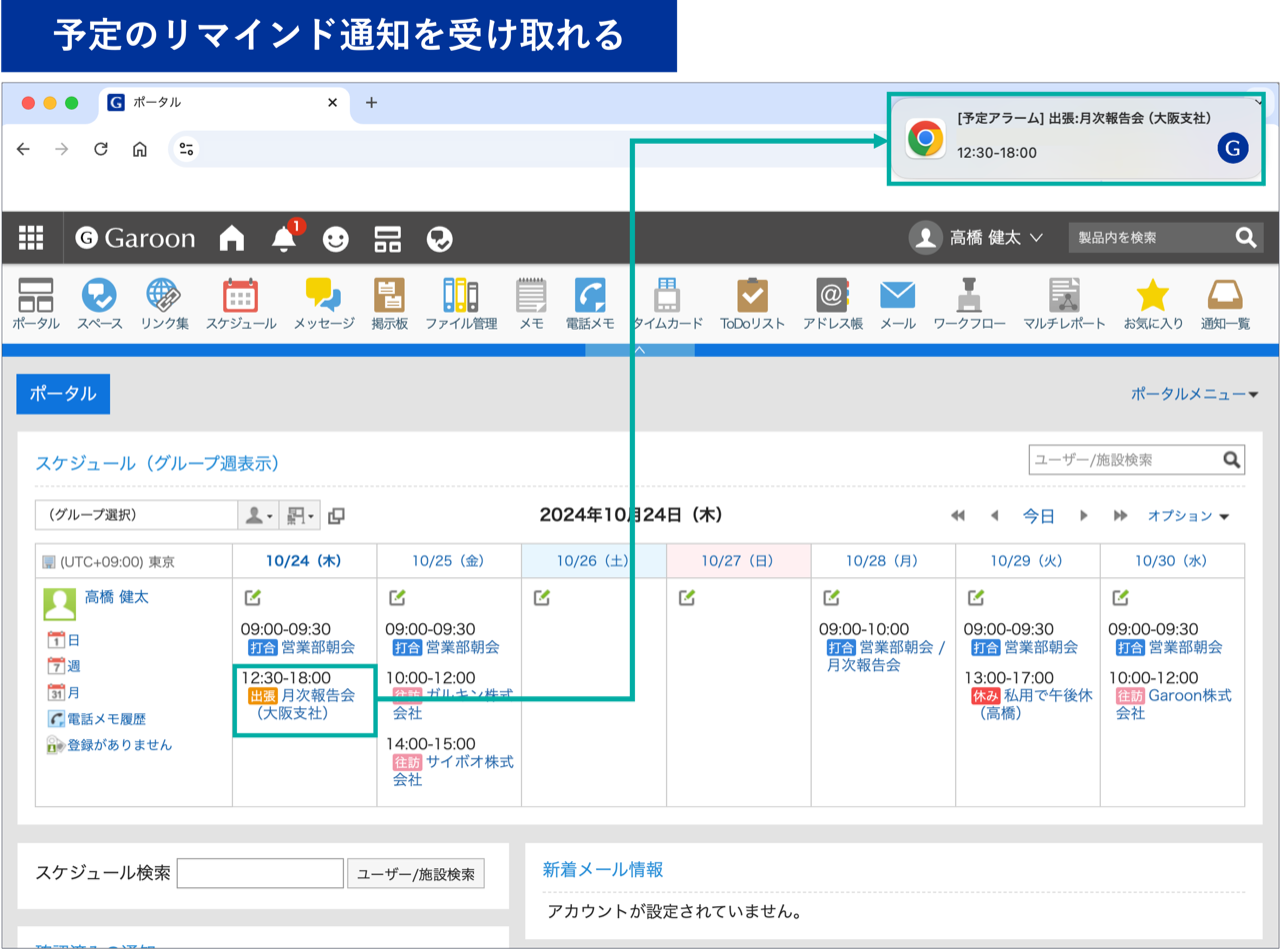Add a new appointment on 10/30
Screen dimensions: 1280x949
click(1121, 598)
